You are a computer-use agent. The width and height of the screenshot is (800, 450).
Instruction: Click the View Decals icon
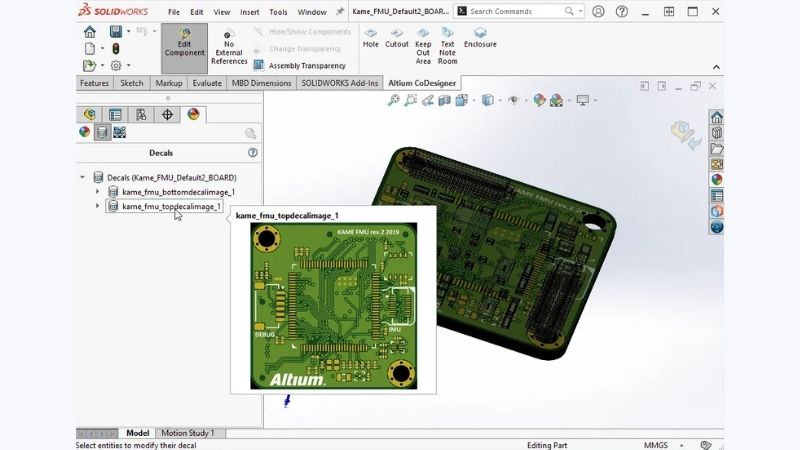pyautogui.click(x=102, y=133)
